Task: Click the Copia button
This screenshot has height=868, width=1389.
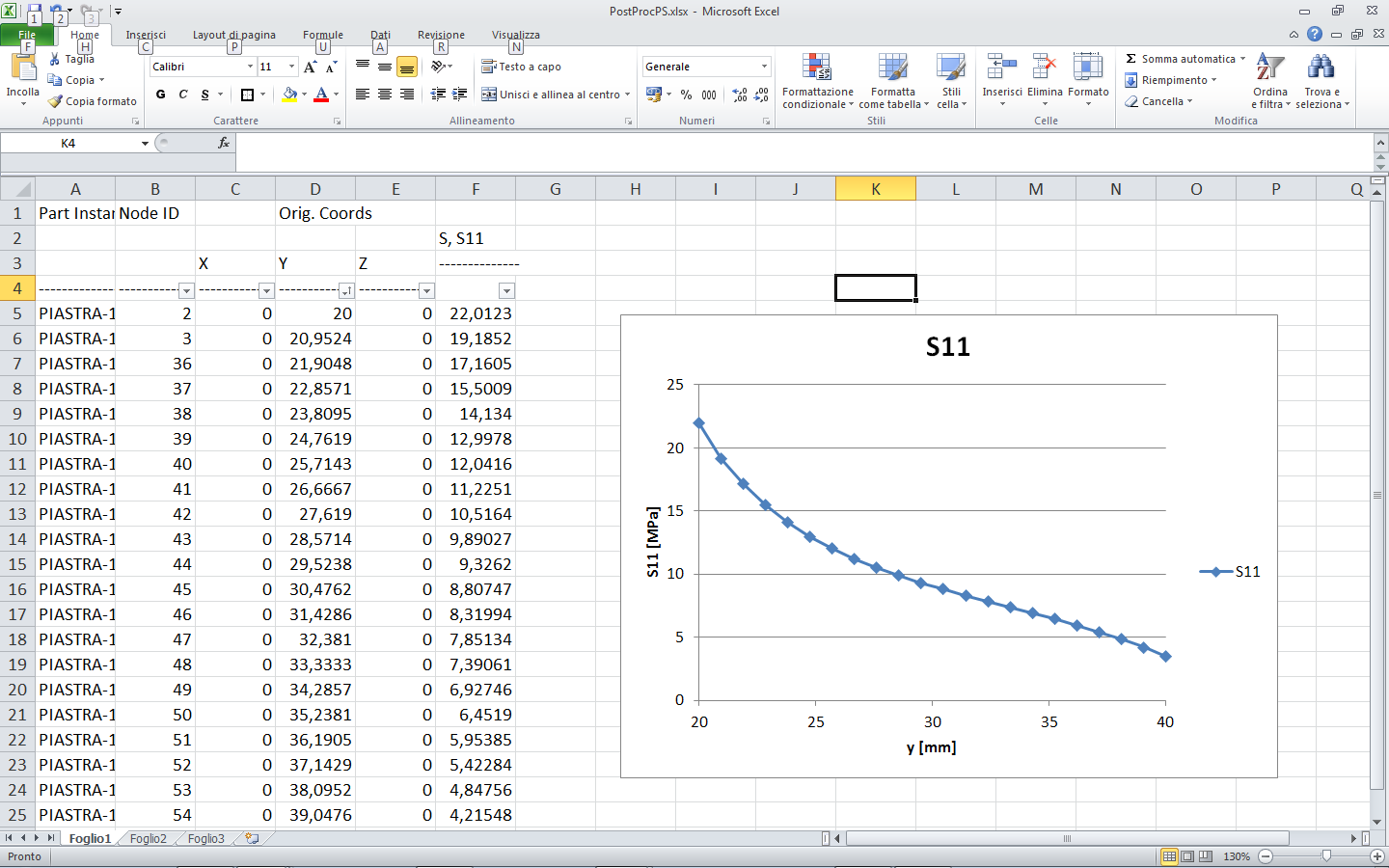Action: coord(77,80)
